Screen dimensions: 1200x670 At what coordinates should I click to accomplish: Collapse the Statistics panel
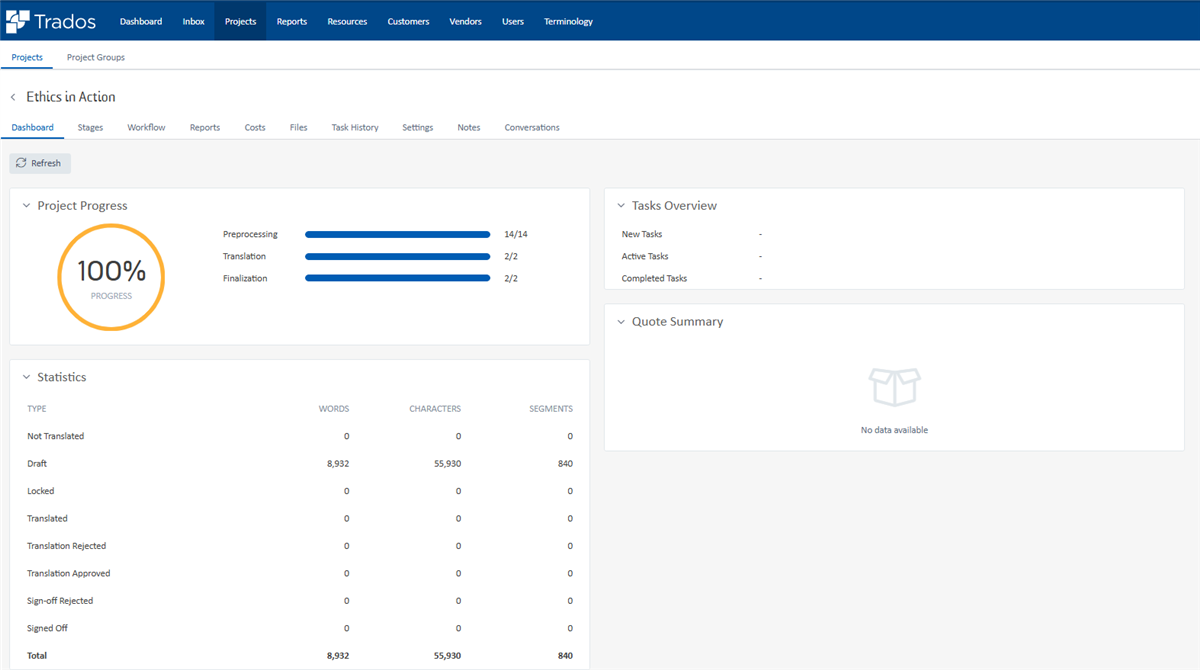tap(24, 377)
